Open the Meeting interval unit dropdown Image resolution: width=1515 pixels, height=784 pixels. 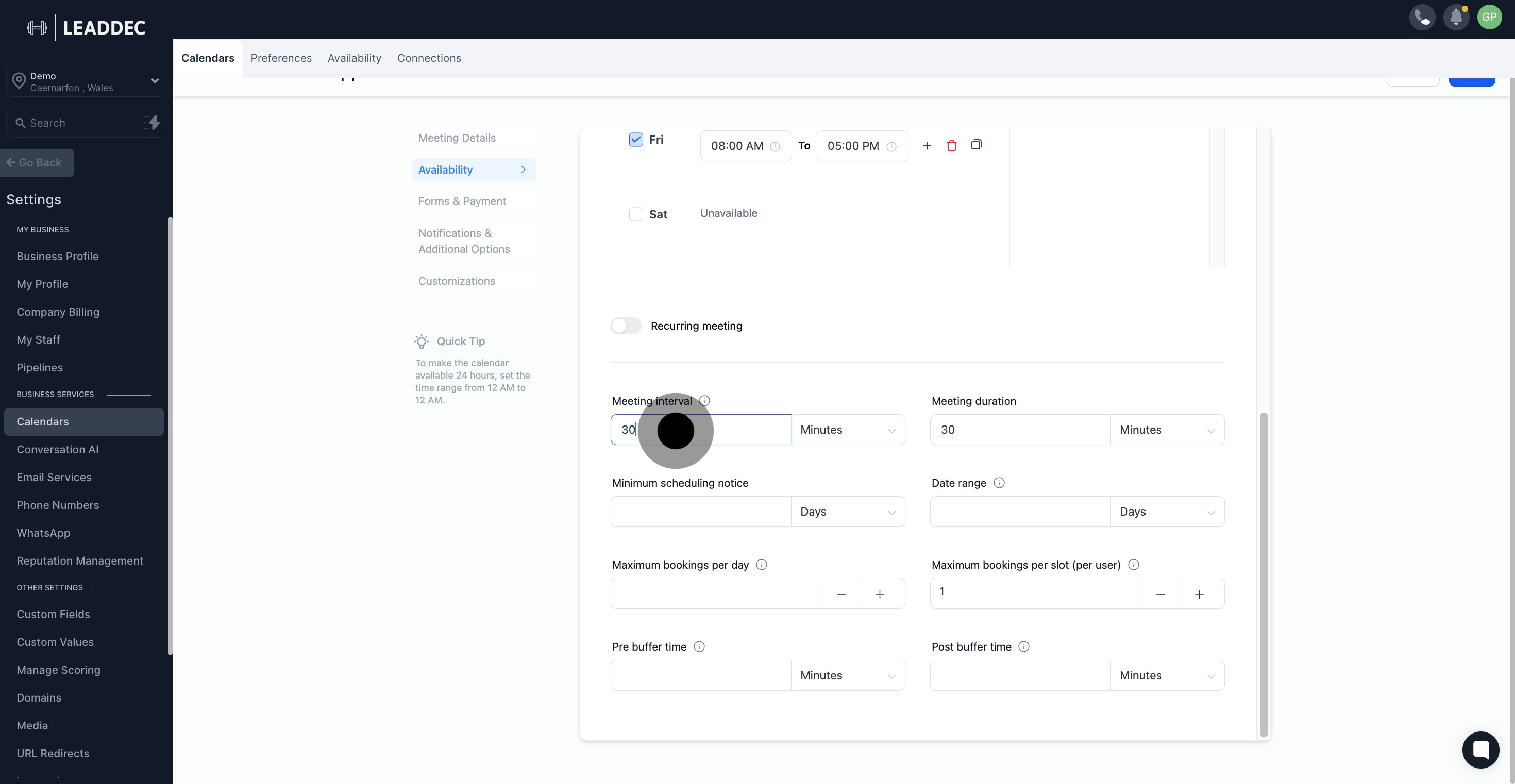click(848, 430)
